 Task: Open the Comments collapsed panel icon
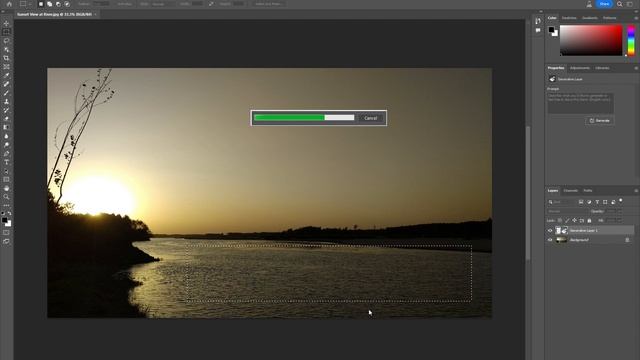point(538,30)
